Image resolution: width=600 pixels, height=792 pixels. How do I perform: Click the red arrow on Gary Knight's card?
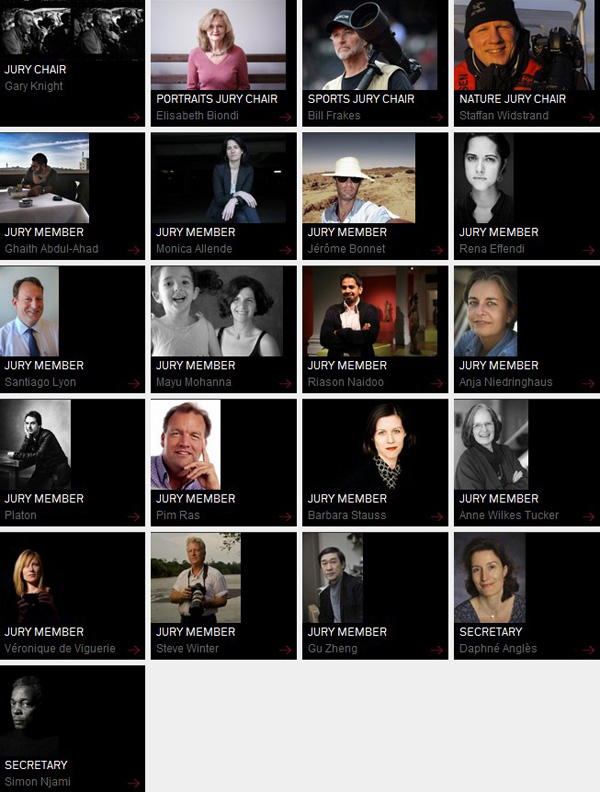point(134,117)
